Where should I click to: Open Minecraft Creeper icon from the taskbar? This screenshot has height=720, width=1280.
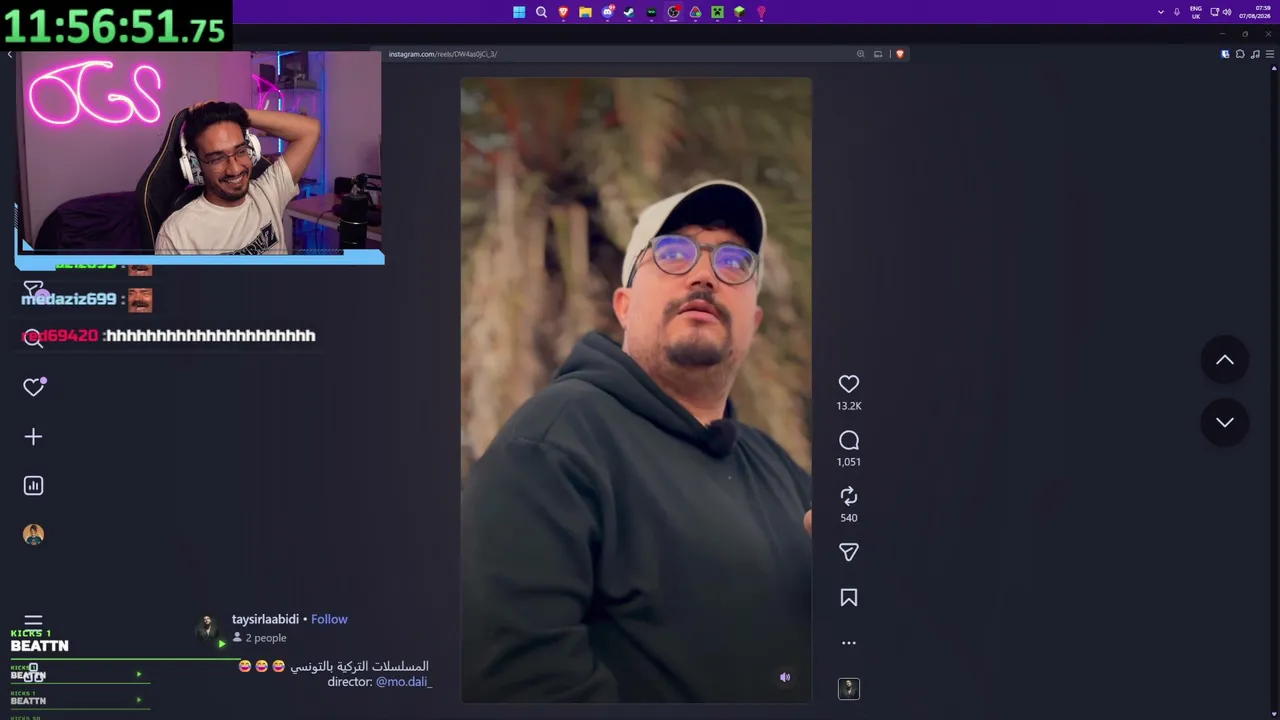tap(717, 12)
